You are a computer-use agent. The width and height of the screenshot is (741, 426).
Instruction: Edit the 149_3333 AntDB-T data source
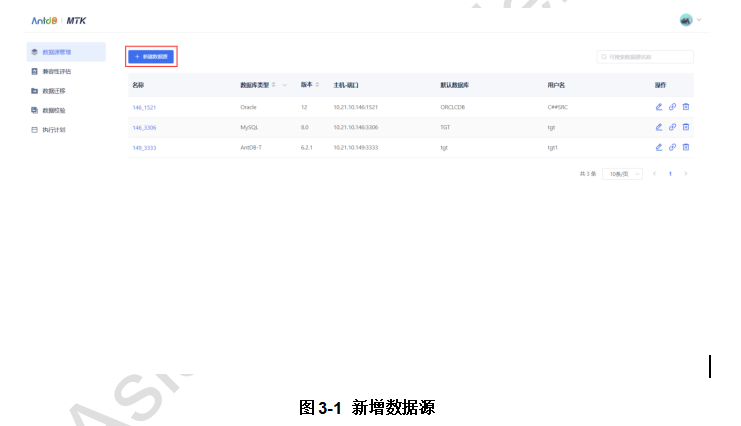tap(659, 147)
